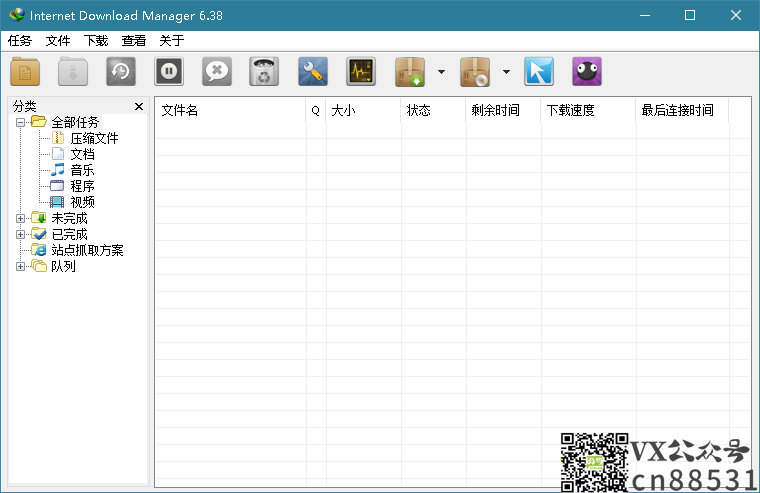Viewport: 760px width, 493px height.
Task: Click the heartbeat monitor scheduler icon
Action: click(361, 72)
